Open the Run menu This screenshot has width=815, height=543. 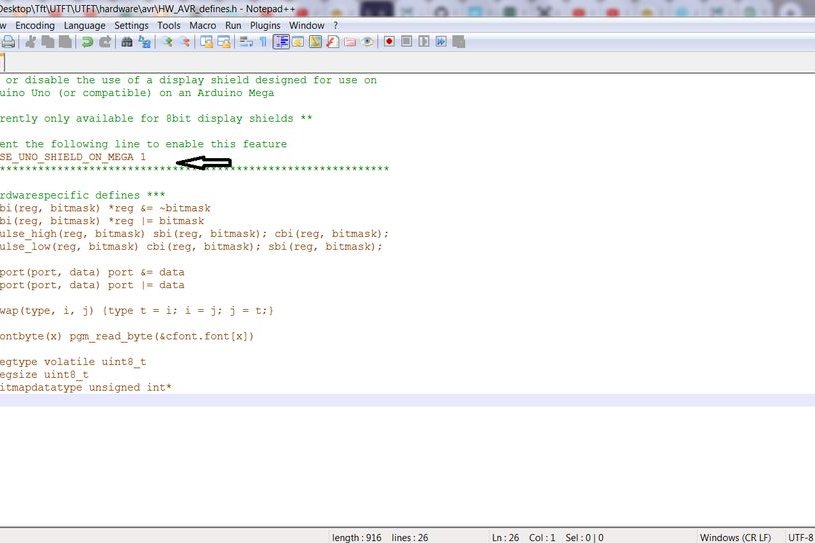click(233, 25)
